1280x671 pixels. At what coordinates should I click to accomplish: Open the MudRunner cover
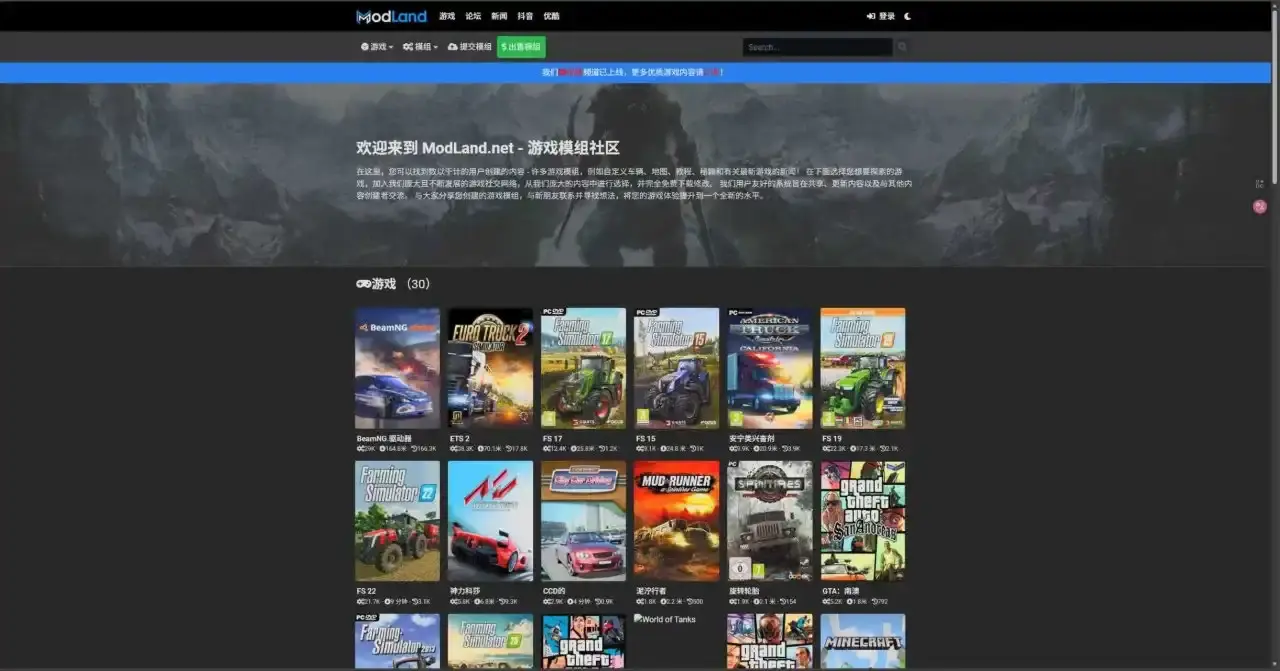click(x=676, y=521)
